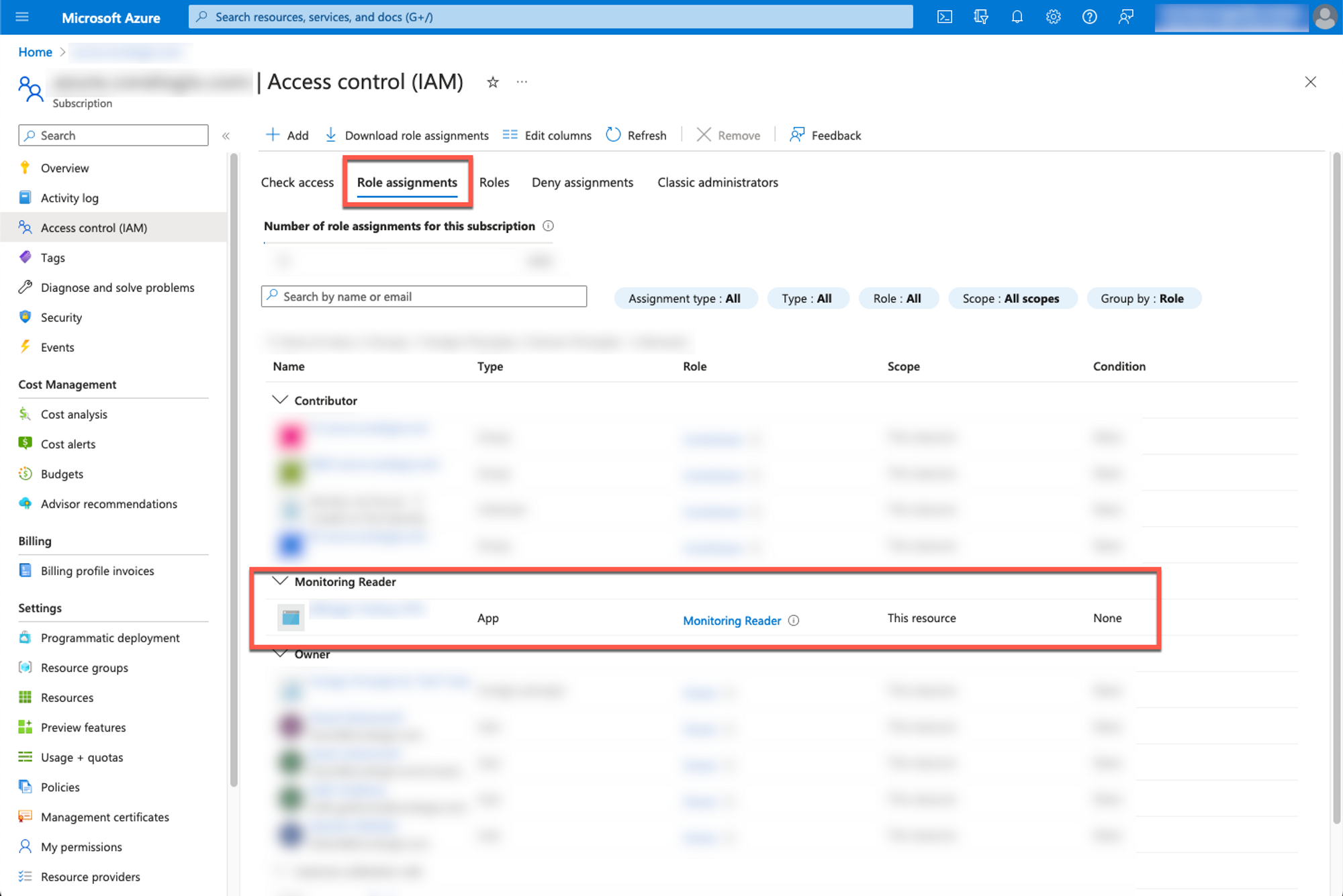This screenshot has height=896, width=1343.
Task: Refresh the role assignments list
Action: click(637, 135)
